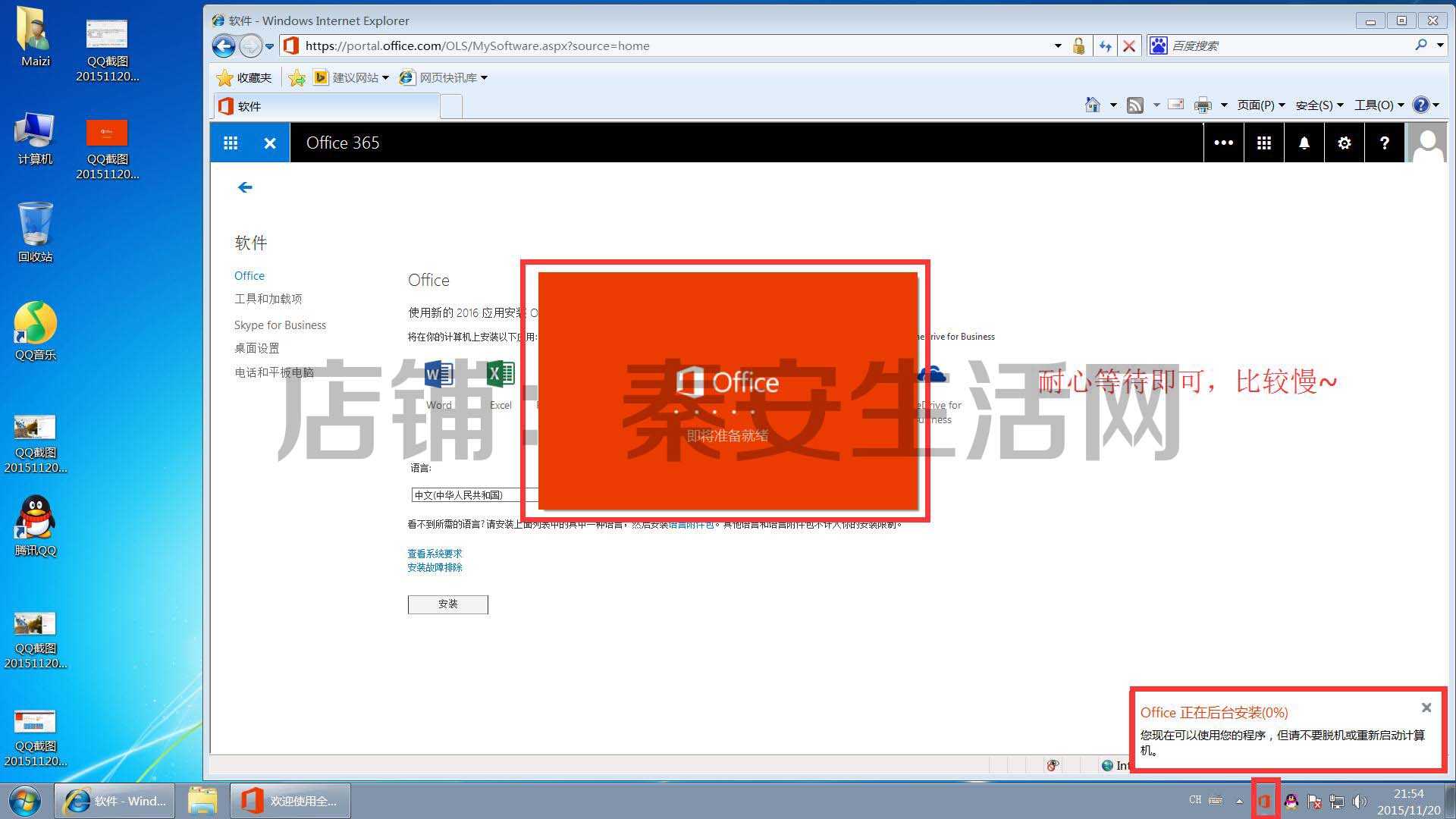Screen dimensions: 1456x819
Task: Open Office 365 help question mark
Action: (1385, 143)
